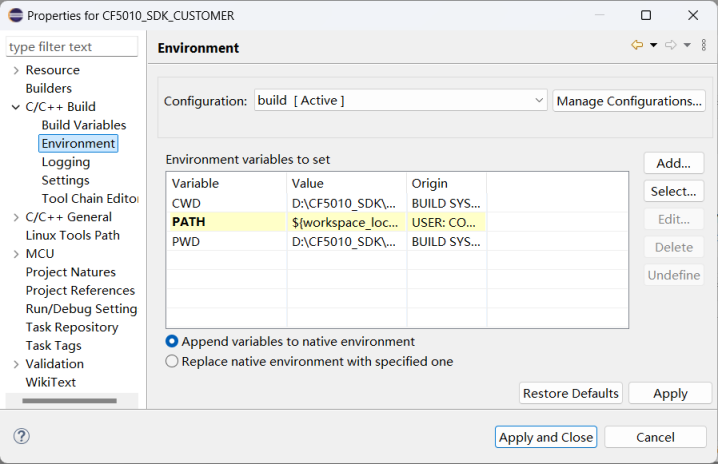Click the type filter text field
The image size is (718, 465).
pos(72,47)
